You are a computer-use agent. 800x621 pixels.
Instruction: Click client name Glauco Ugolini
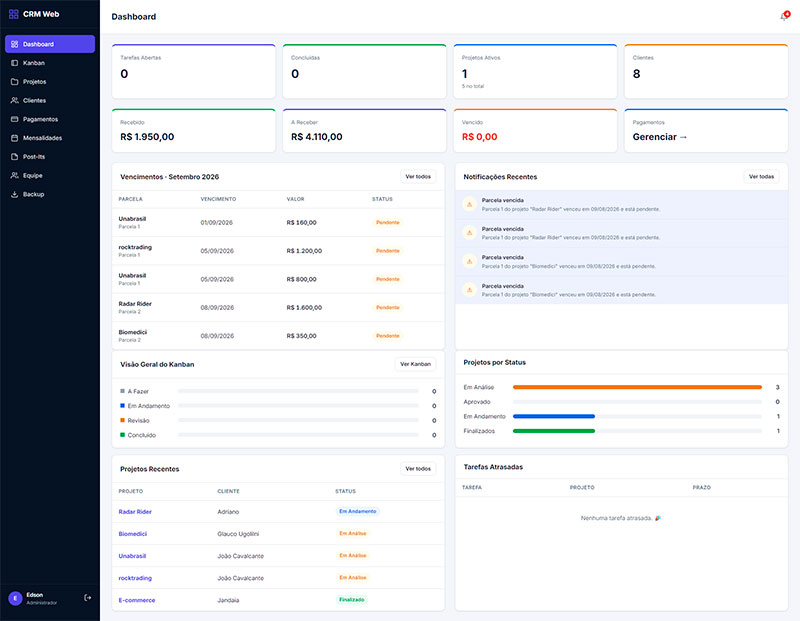coord(238,534)
